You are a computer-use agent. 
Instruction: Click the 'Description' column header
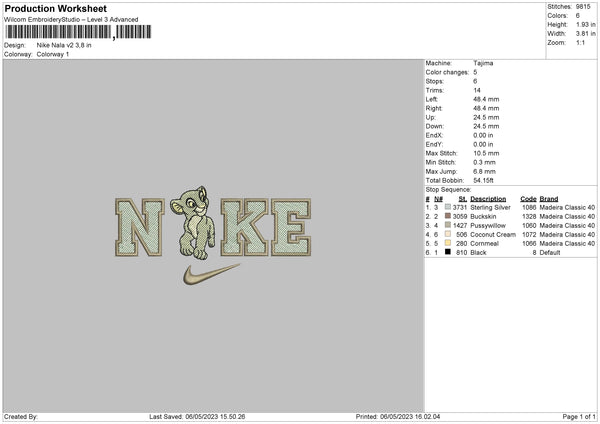(x=488, y=199)
